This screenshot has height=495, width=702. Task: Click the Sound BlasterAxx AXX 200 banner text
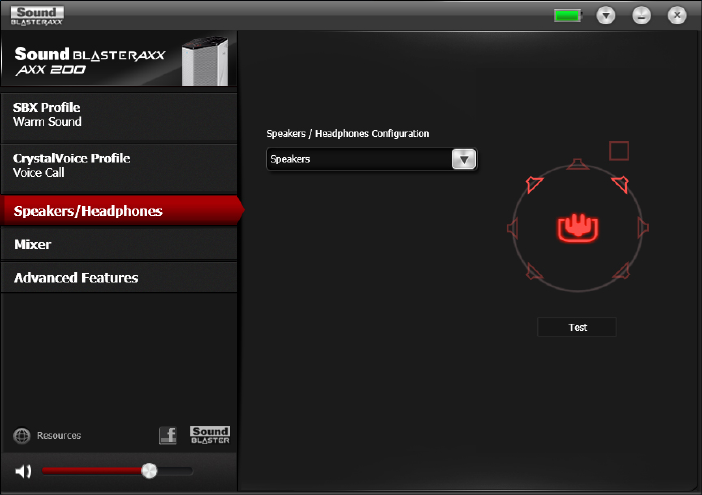click(90, 61)
